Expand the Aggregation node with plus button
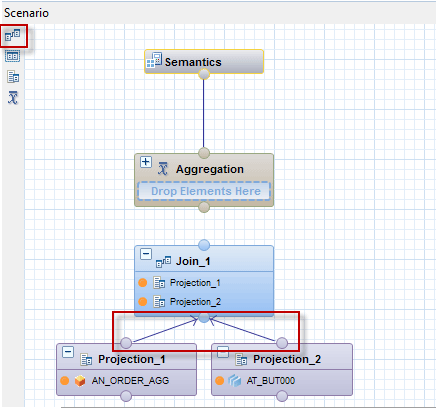This screenshot has width=436, height=408. pos(146,162)
